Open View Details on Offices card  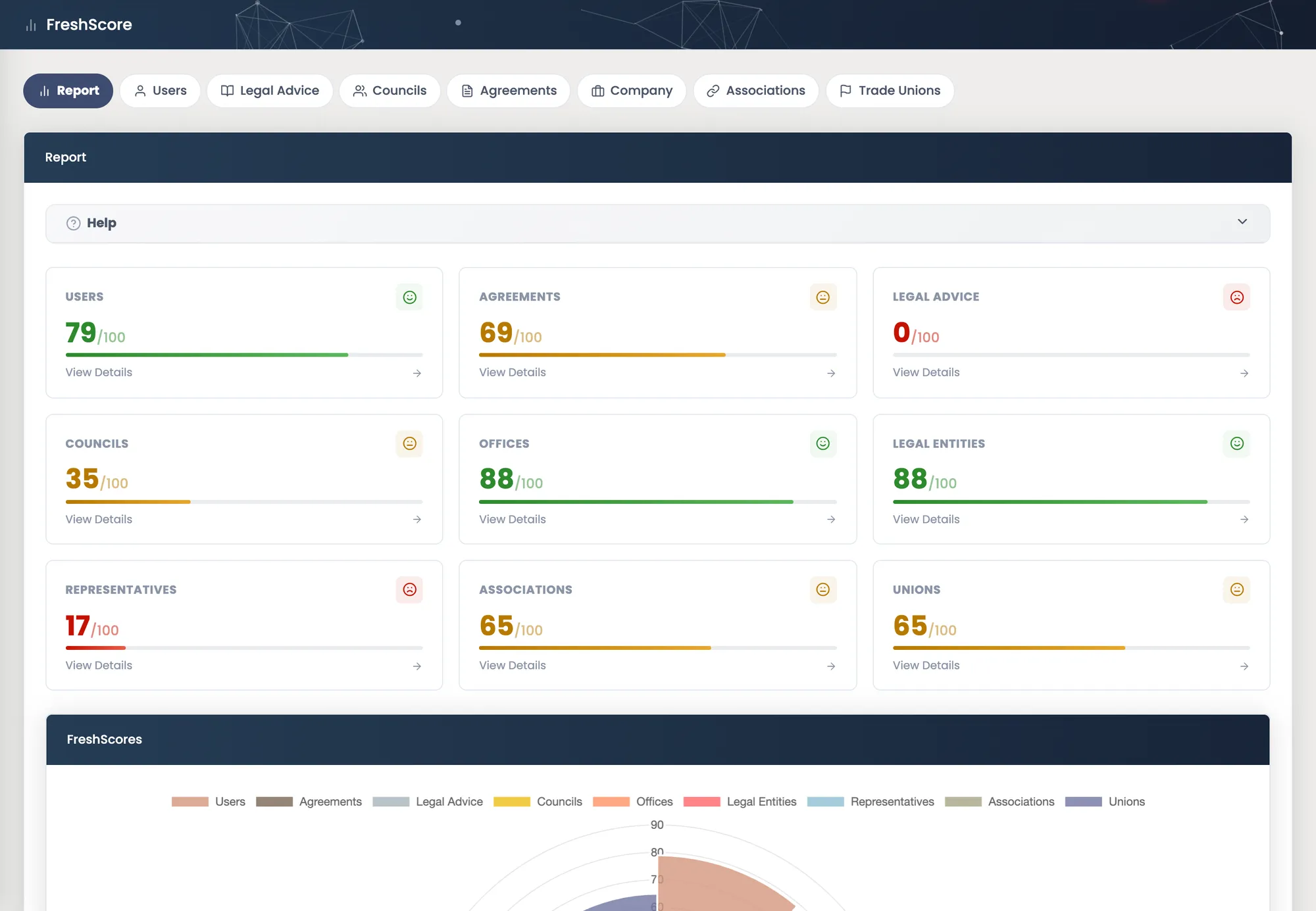pos(512,519)
